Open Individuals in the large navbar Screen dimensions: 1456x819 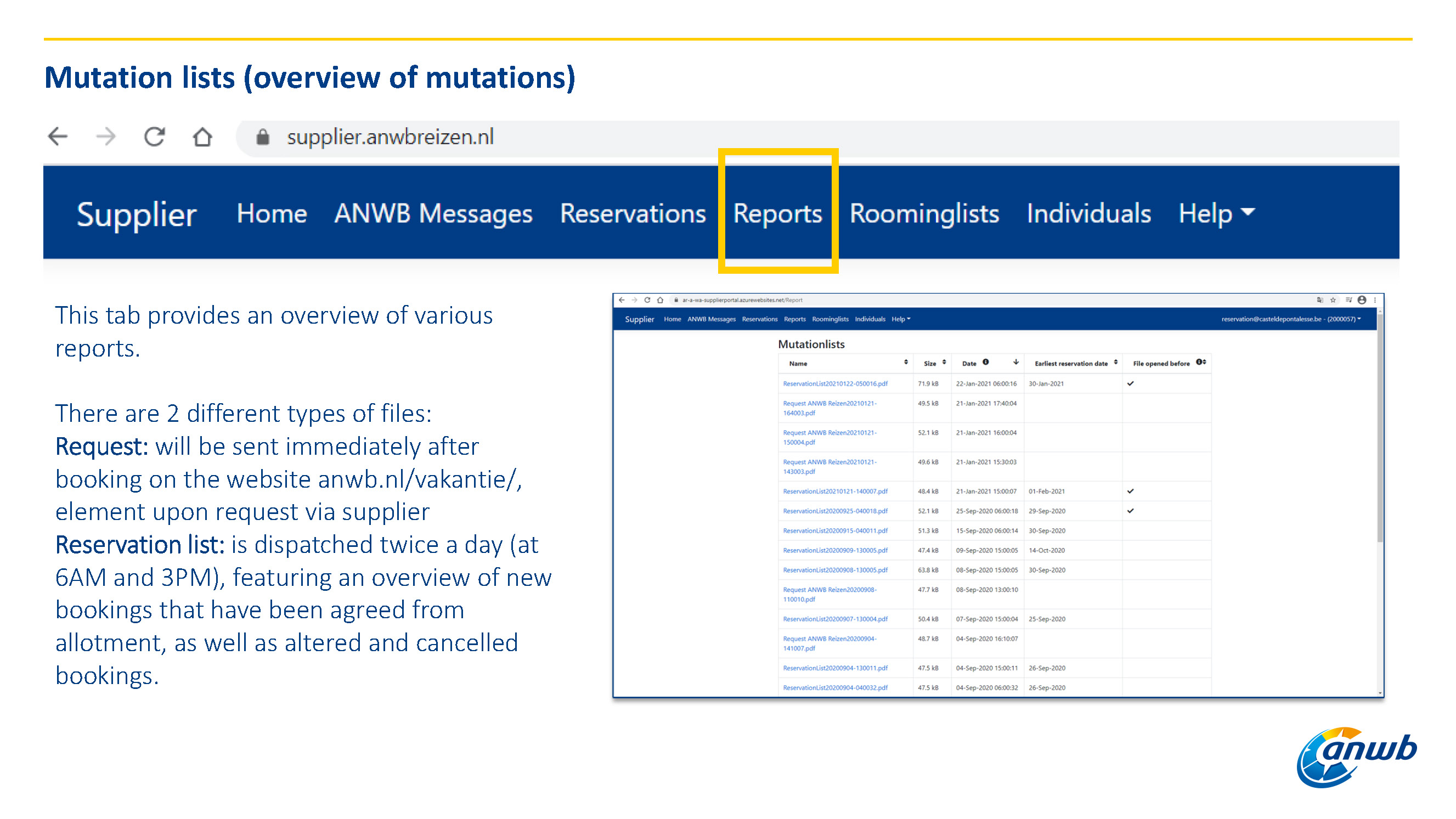[x=1088, y=213]
